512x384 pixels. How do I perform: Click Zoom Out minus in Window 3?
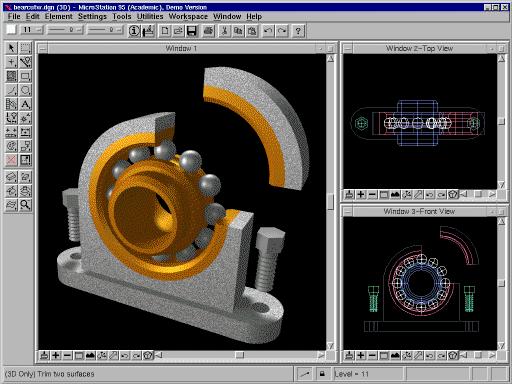click(x=372, y=355)
